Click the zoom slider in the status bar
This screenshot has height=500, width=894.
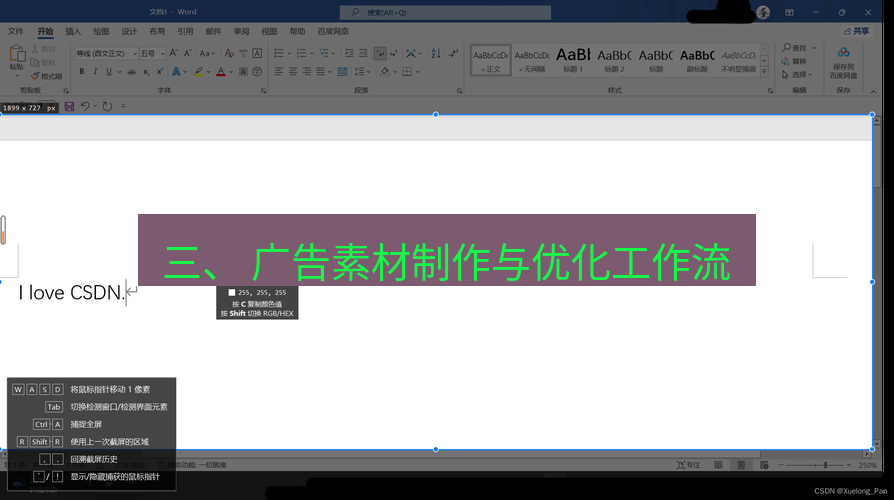tap(815, 465)
